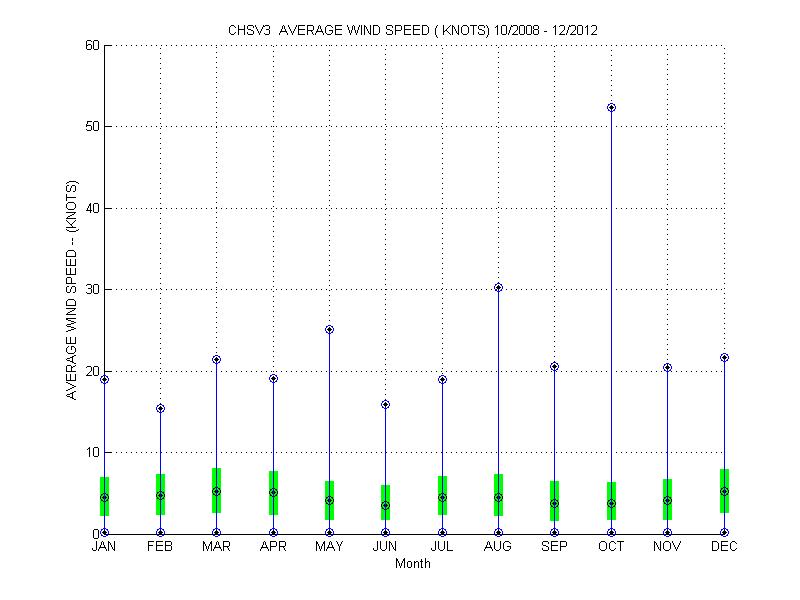Click the chart title CHSV3 AVERAGE WIND SPEED
800x600 pixels.
pos(413,29)
